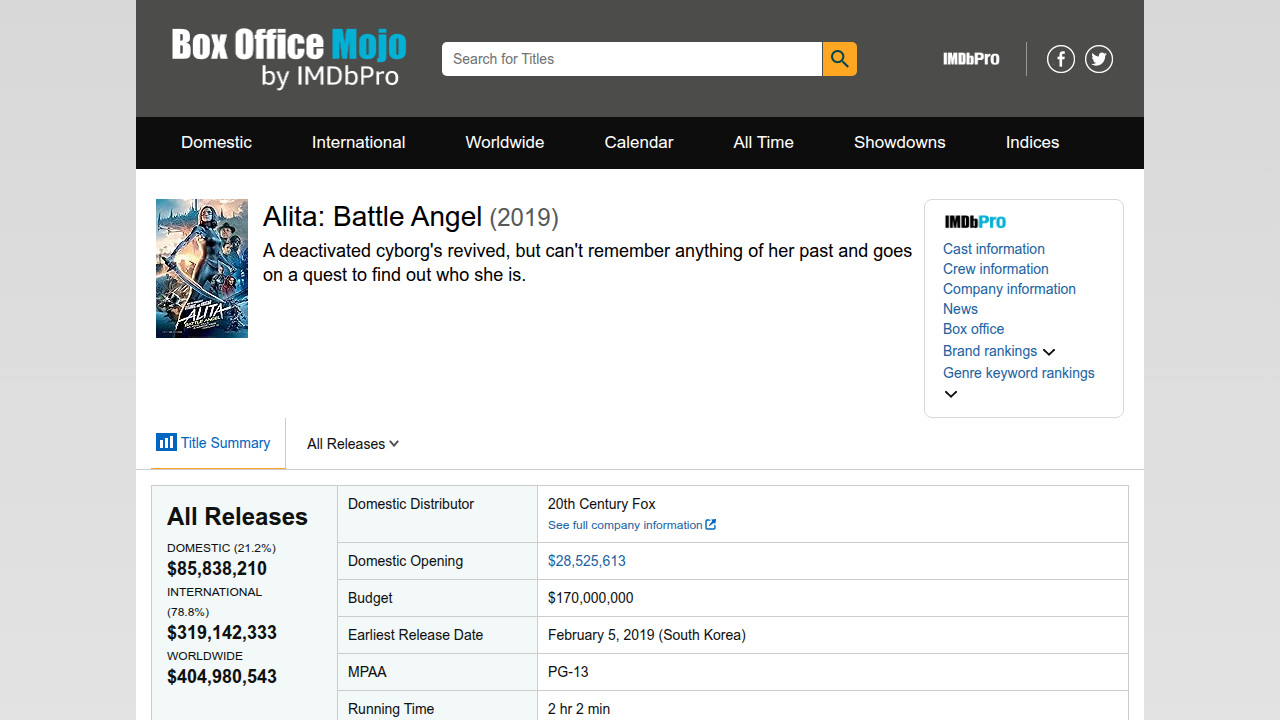Screen dimensions: 1280x720
Task: Open the Box office link
Action: click(x=973, y=329)
